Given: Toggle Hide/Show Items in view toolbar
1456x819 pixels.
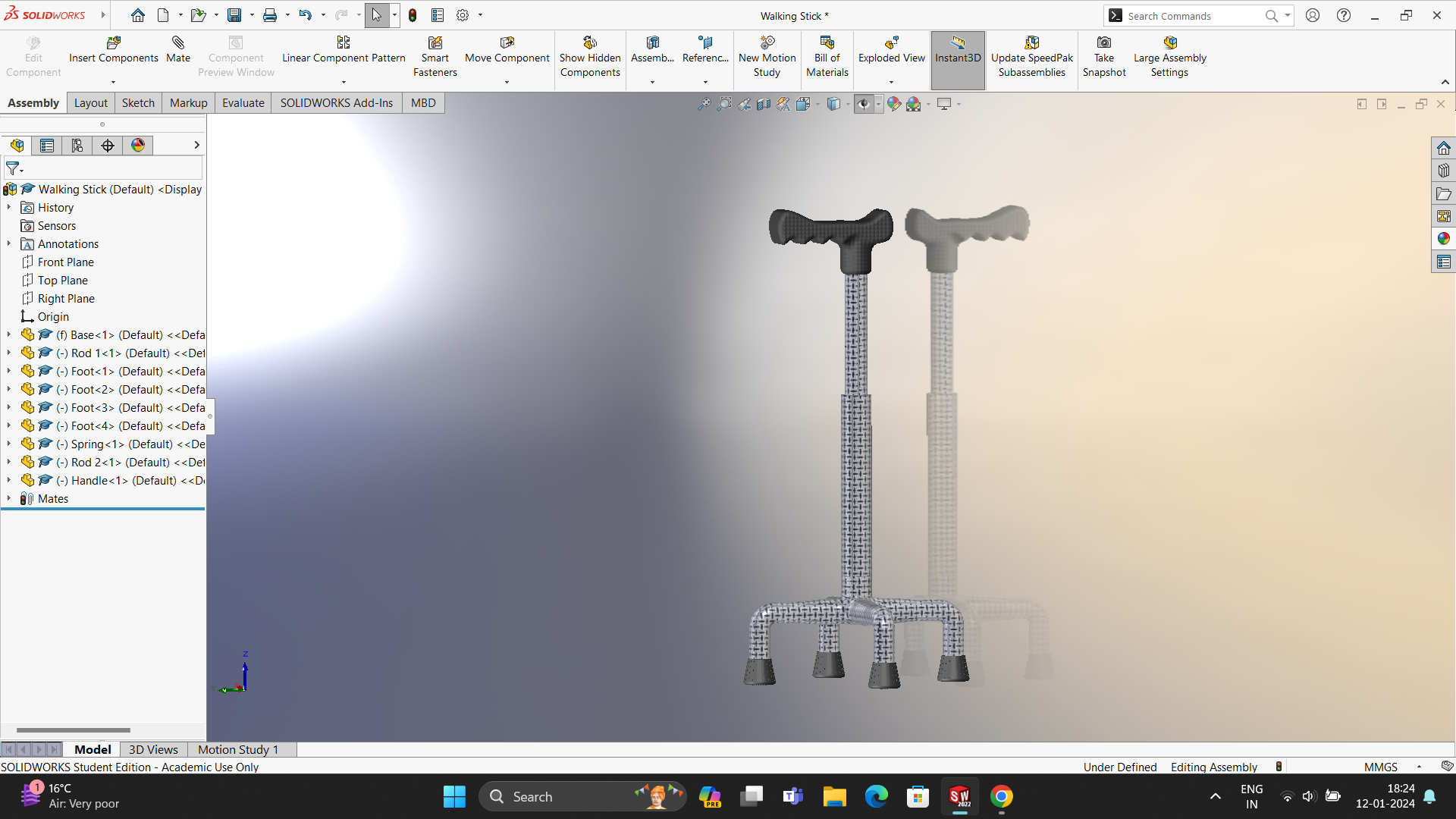Looking at the screenshot, I should click(x=864, y=104).
